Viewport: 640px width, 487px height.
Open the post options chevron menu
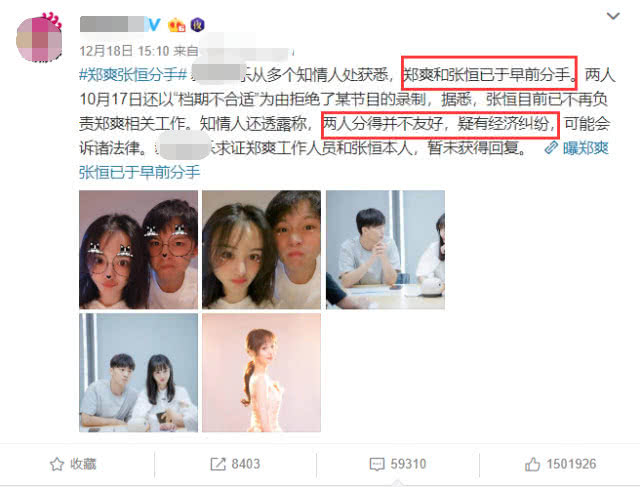[613, 16]
